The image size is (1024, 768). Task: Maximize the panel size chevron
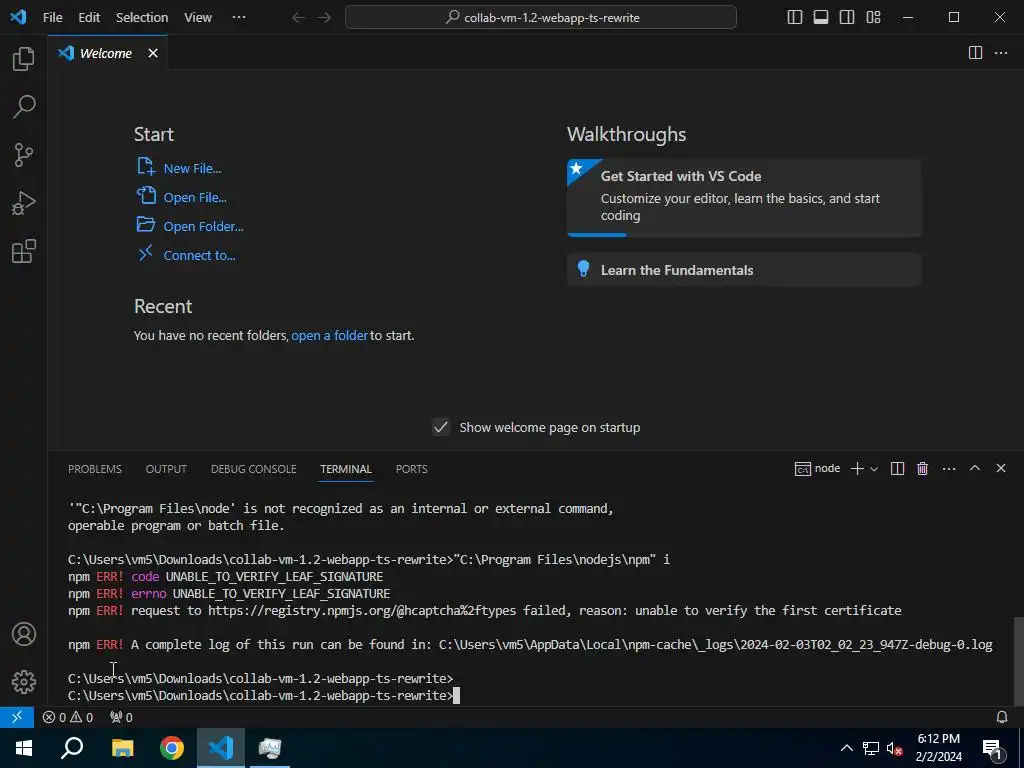(975, 468)
